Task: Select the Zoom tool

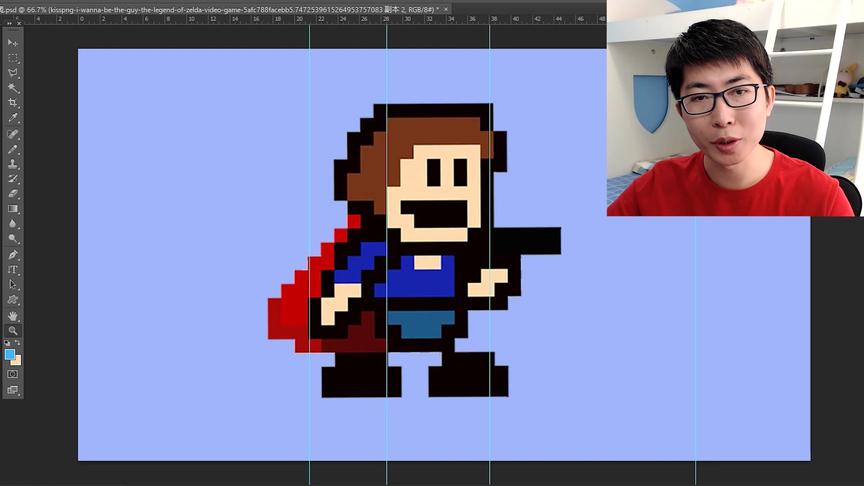Action: point(13,331)
